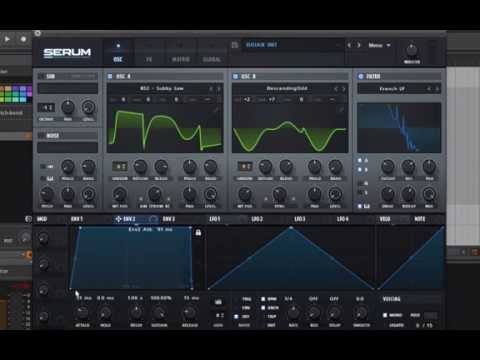Click the LFO grid folder icon

pyautogui.click(x=218, y=302)
